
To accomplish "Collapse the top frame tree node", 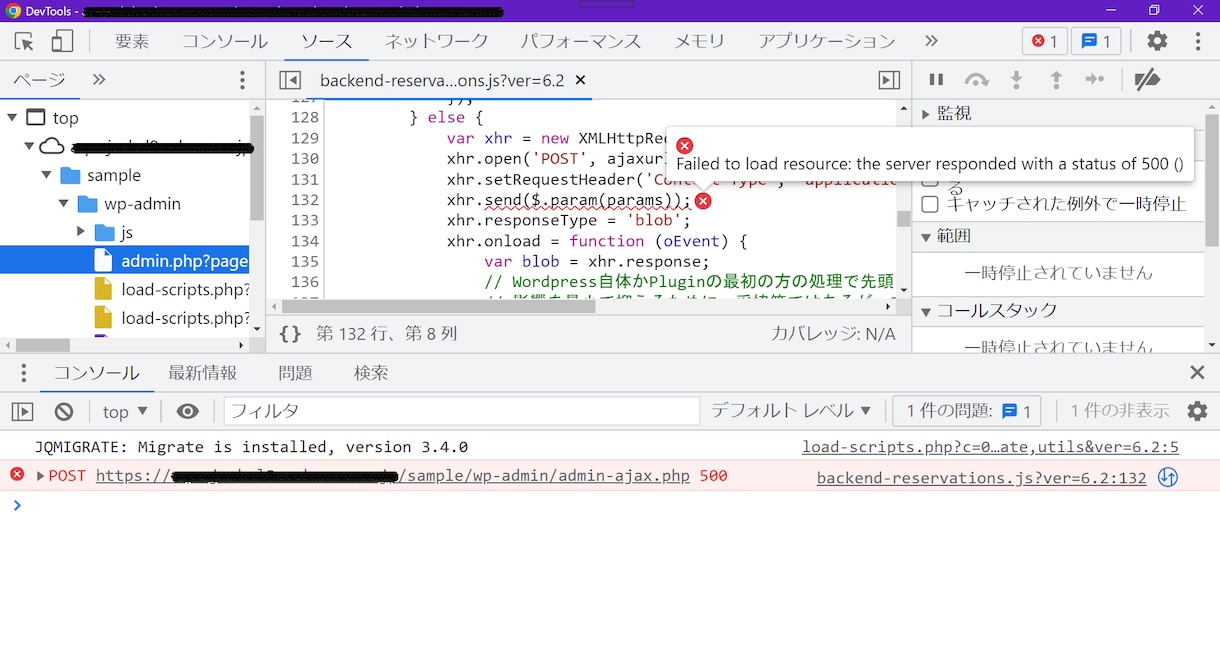I will click(x=11, y=118).
